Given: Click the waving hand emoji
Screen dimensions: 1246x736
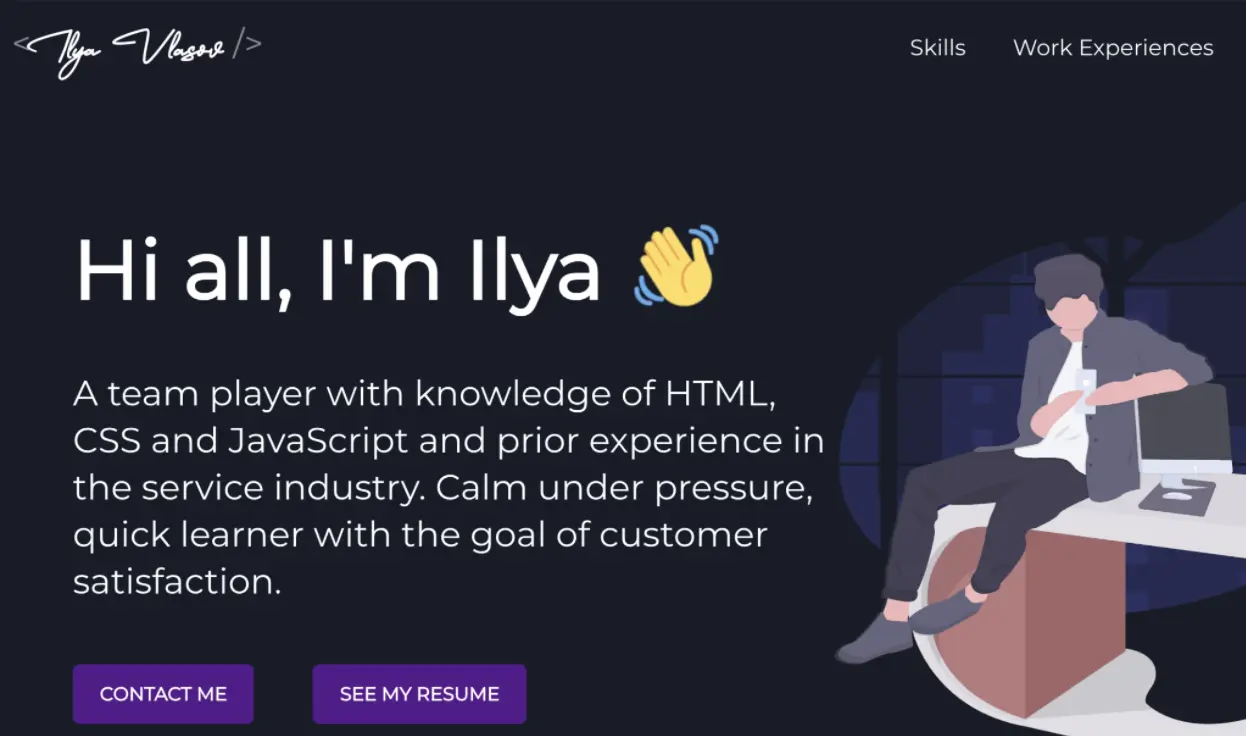Looking at the screenshot, I should point(677,266).
